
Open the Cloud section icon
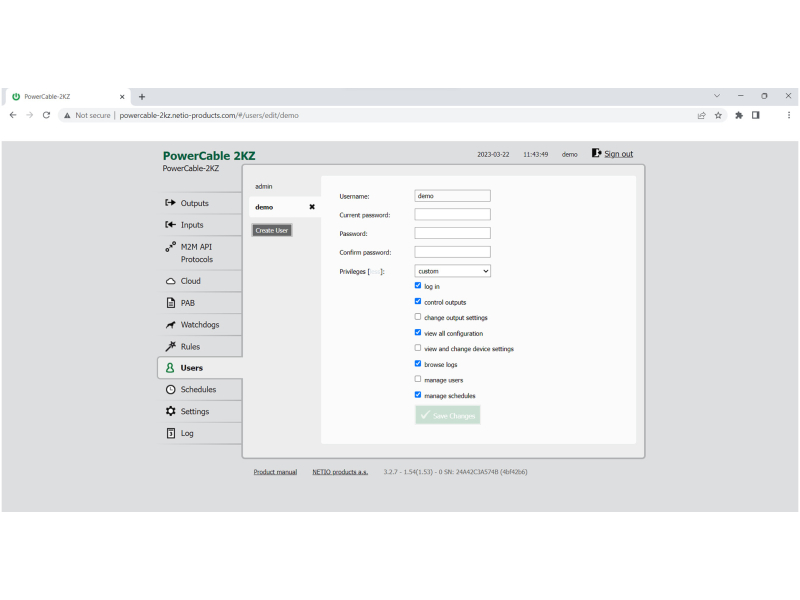170,281
